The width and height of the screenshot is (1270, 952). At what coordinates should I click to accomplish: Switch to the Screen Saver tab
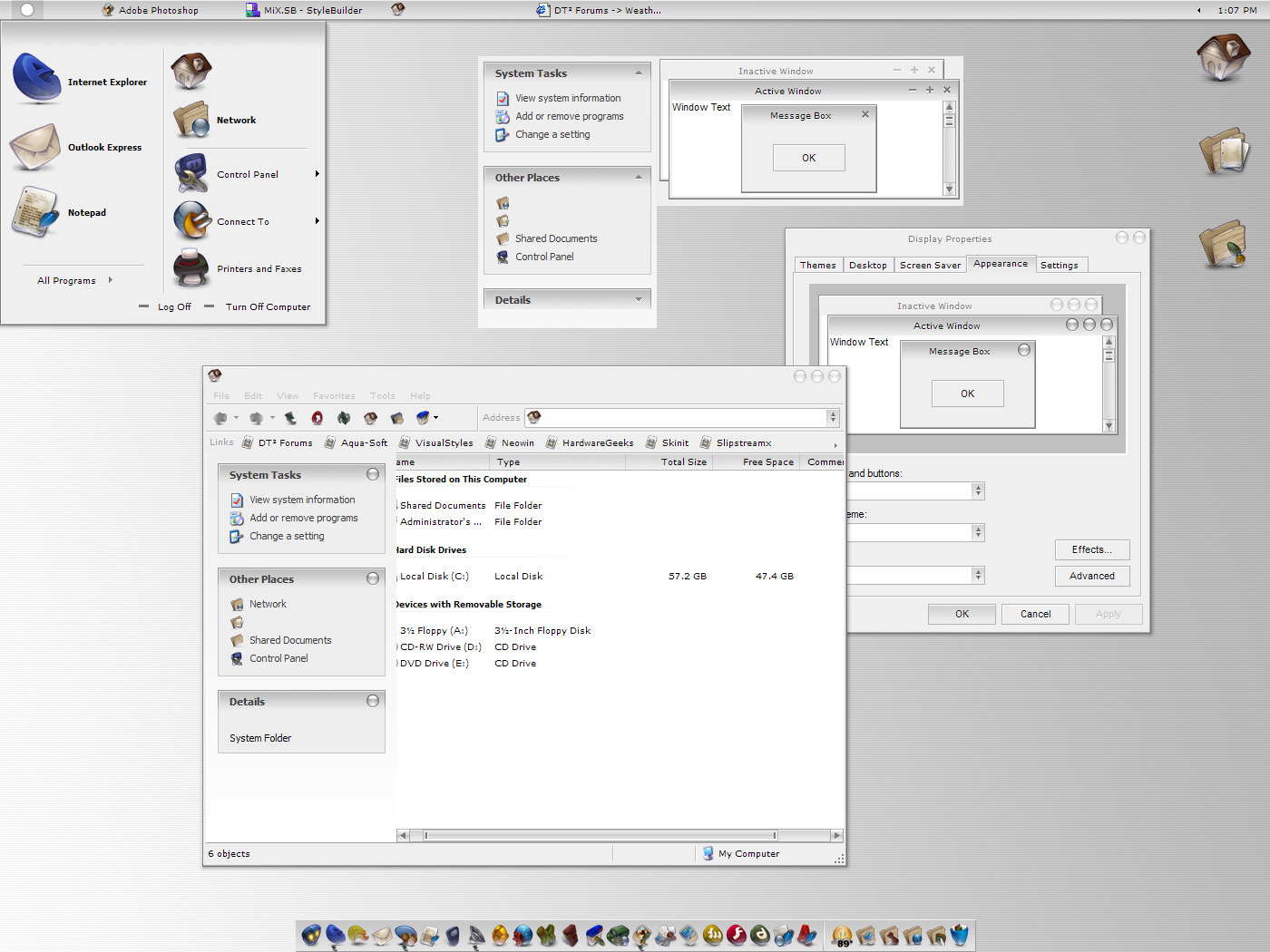(x=931, y=265)
